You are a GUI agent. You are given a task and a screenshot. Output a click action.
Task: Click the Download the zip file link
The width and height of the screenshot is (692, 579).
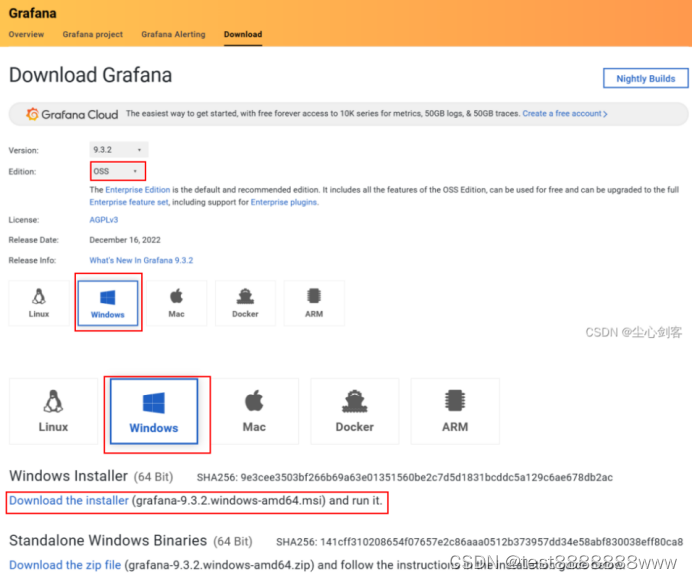(x=65, y=565)
